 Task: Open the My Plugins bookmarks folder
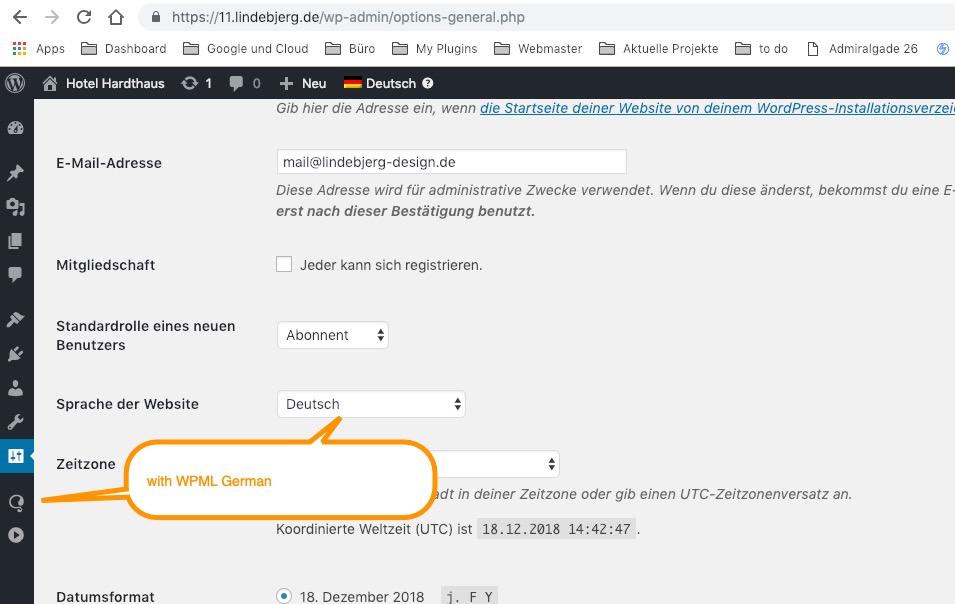pos(435,49)
